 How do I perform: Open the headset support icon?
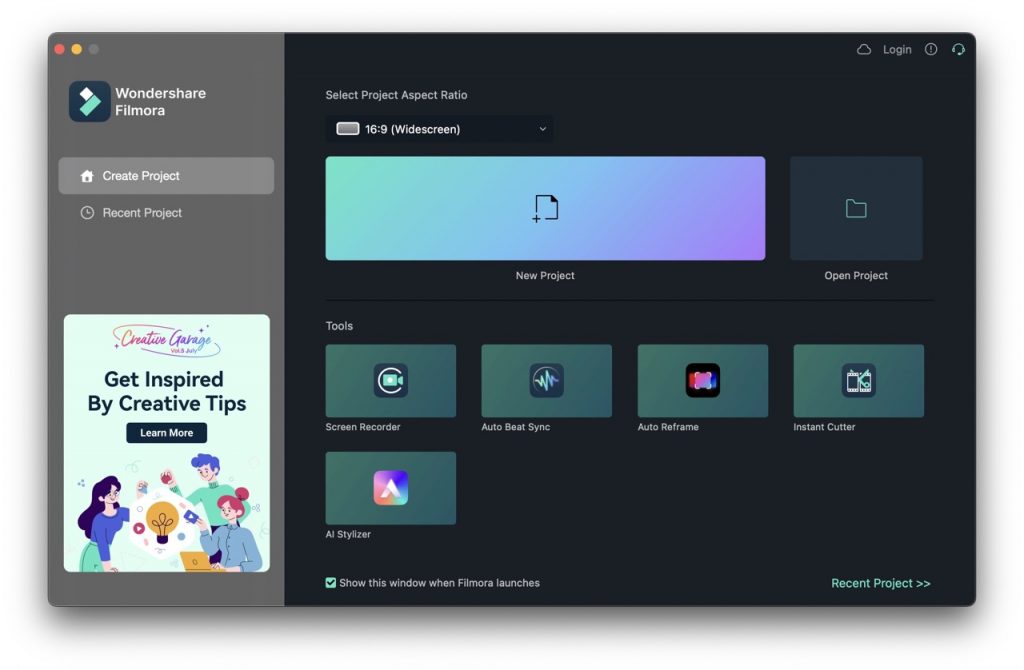[958, 50]
